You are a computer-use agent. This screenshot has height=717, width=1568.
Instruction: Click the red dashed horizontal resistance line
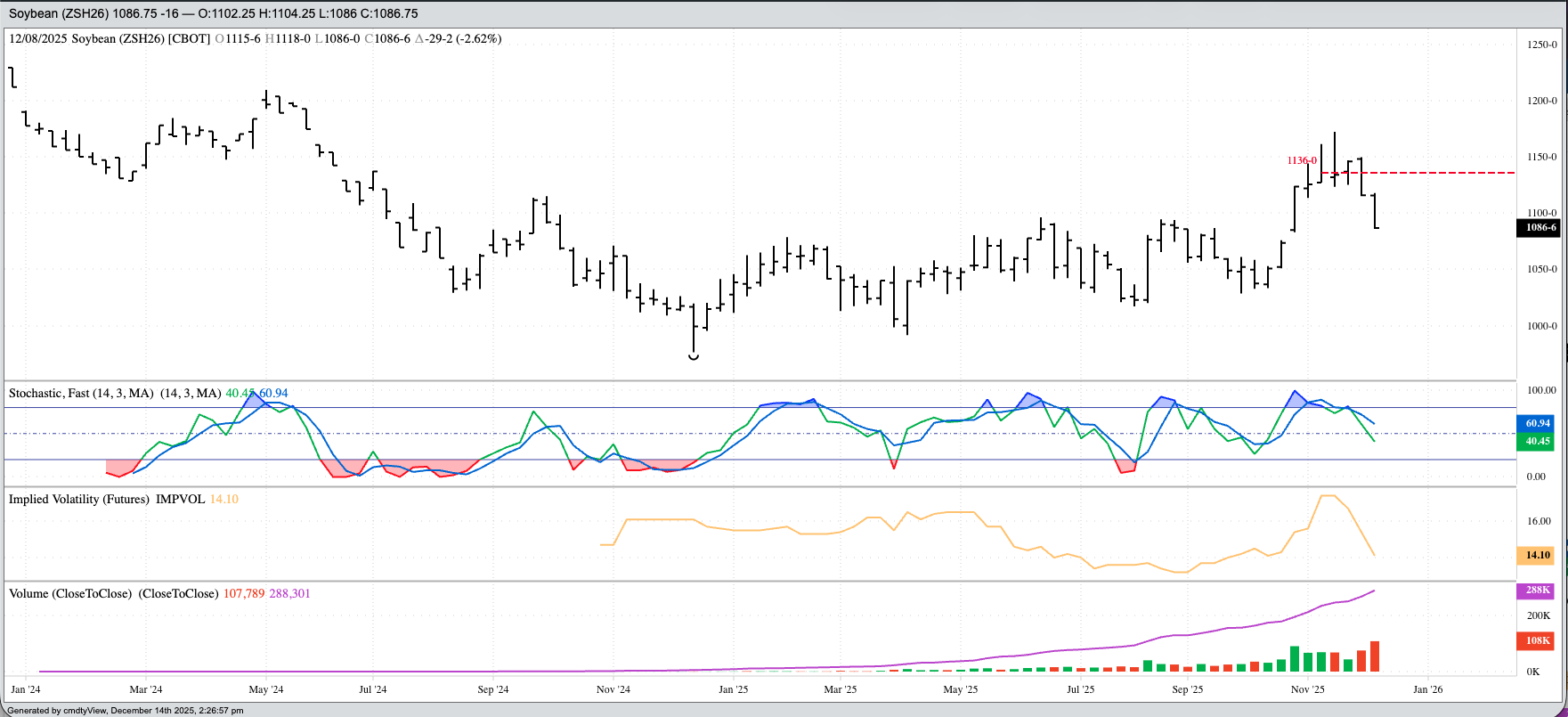1442,173
